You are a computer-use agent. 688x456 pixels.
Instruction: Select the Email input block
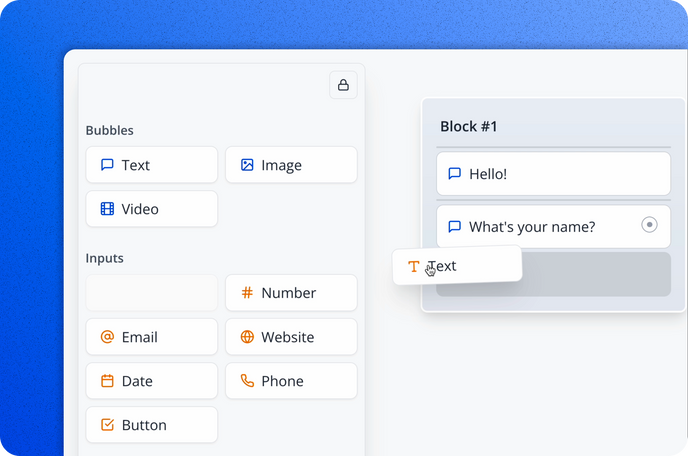pyautogui.click(x=152, y=337)
